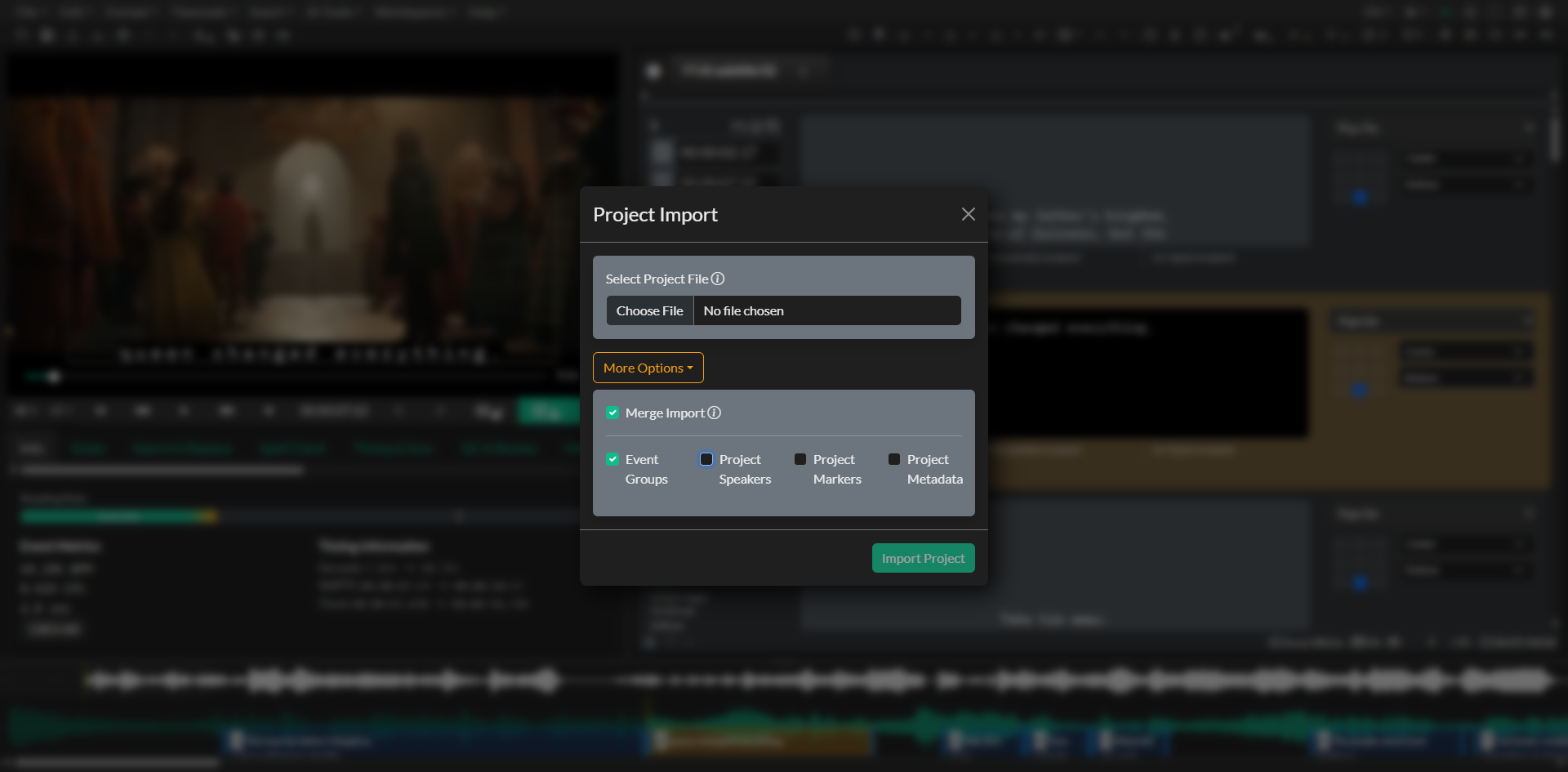The image size is (1568, 772).
Task: Close the Project Import dialog
Action: click(x=969, y=214)
